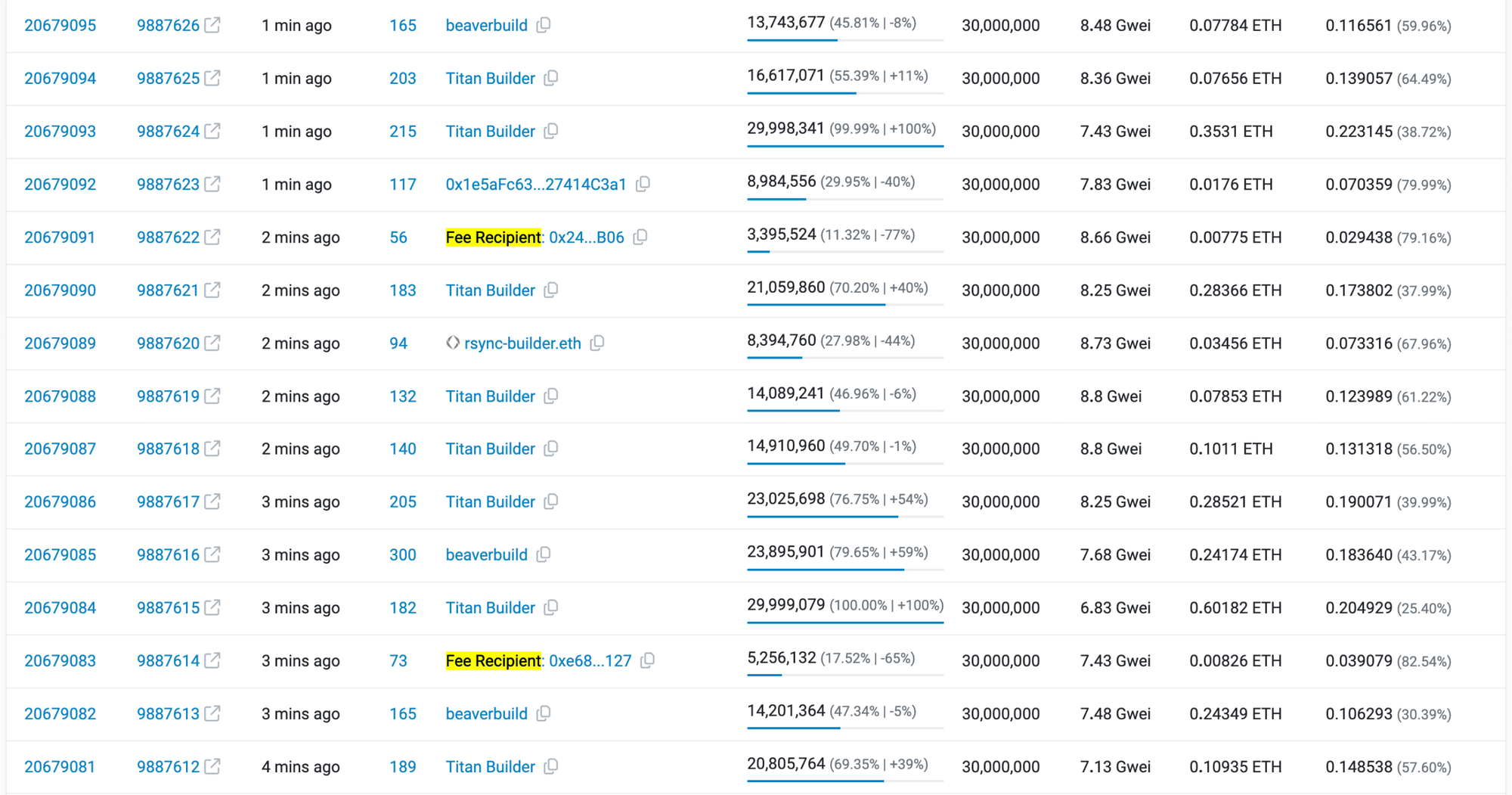The height and width of the screenshot is (795, 1512).
Task: Copy Fee Recipient 0x24...B06 address
Action: point(640,237)
